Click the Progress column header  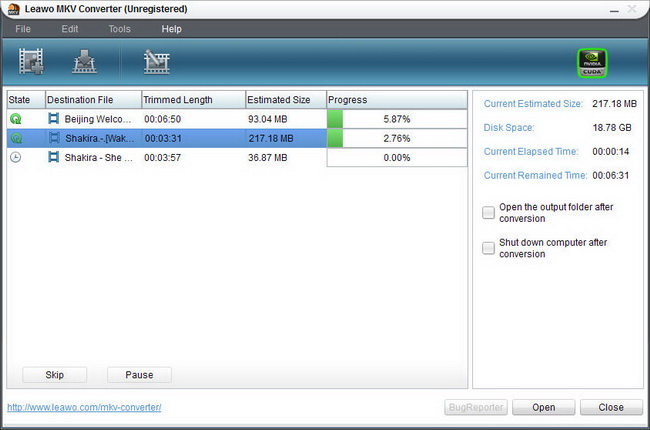click(x=397, y=100)
